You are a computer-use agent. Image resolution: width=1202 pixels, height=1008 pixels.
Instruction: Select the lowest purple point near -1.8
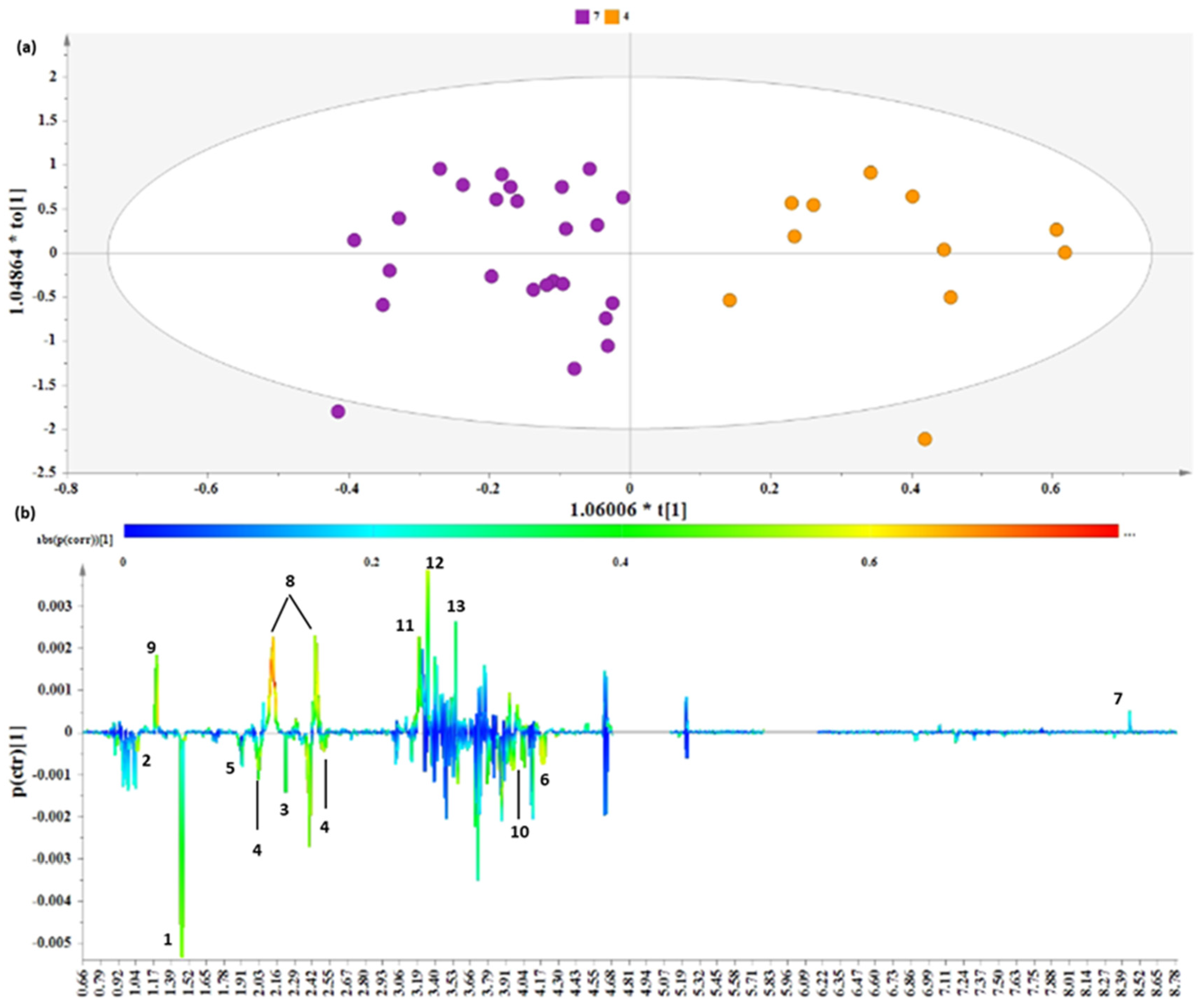[338, 411]
